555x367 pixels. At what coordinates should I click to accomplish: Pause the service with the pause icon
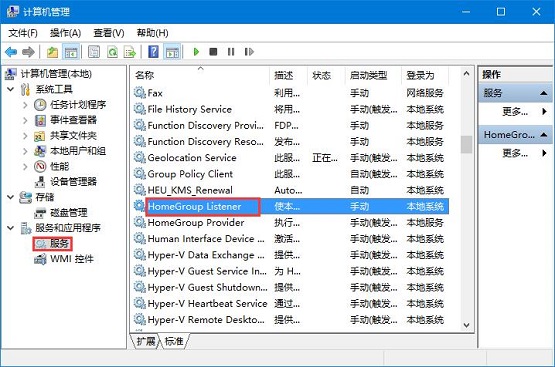coord(231,52)
